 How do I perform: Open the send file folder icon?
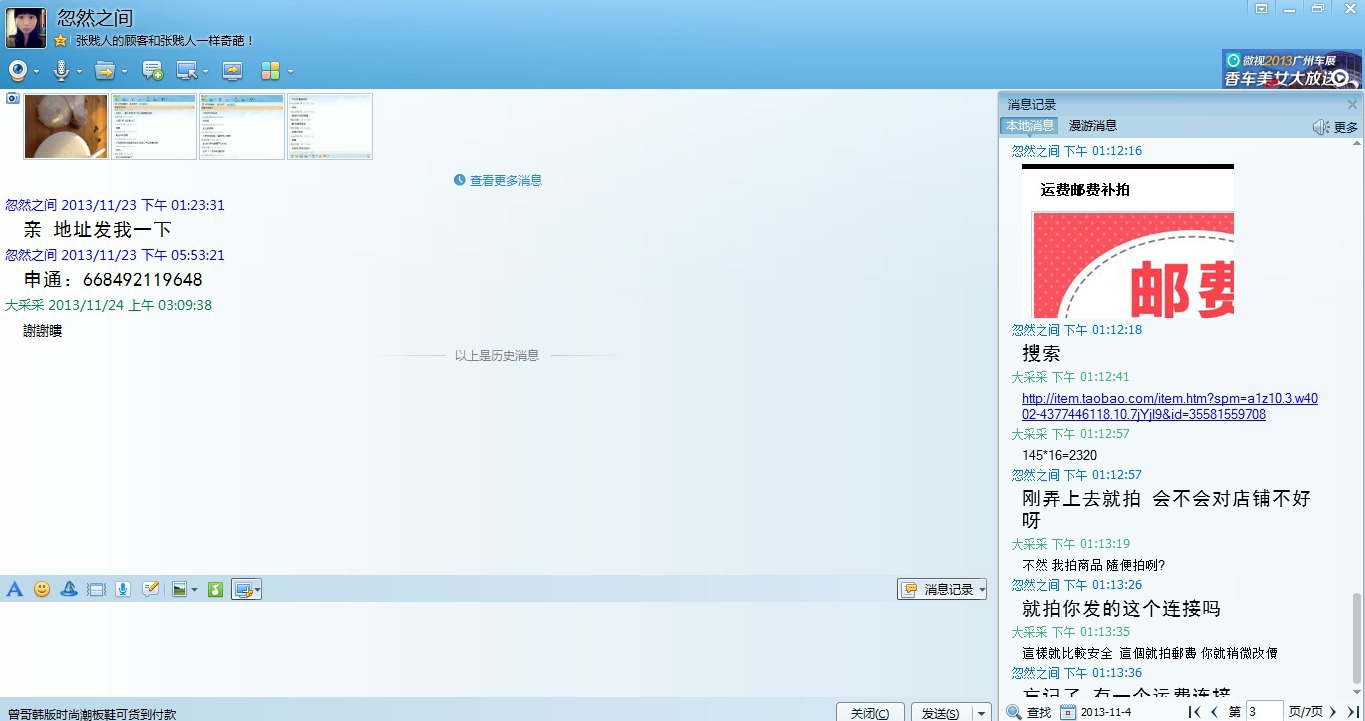click(x=104, y=71)
